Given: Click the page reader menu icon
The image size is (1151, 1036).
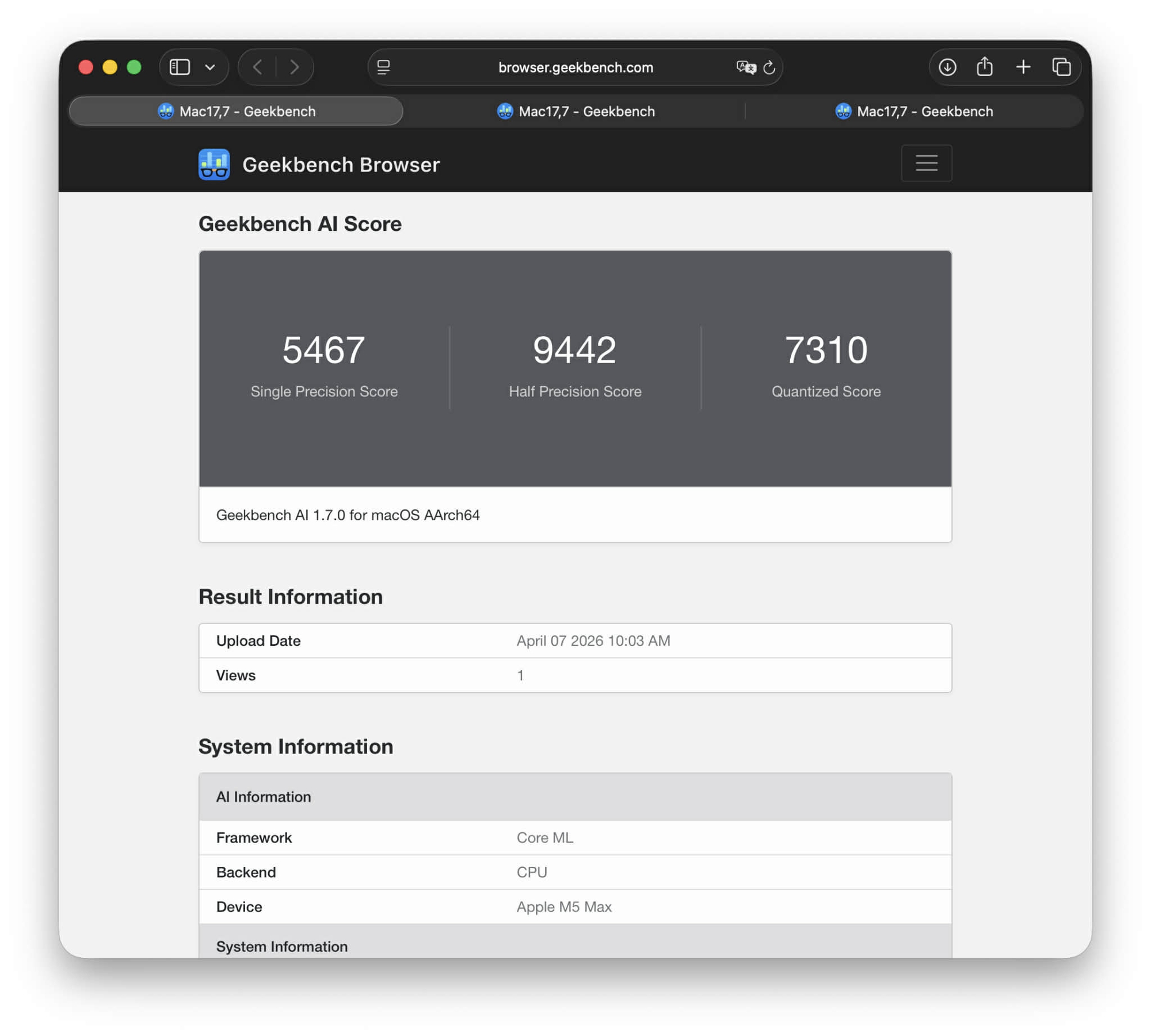Looking at the screenshot, I should coord(383,67).
